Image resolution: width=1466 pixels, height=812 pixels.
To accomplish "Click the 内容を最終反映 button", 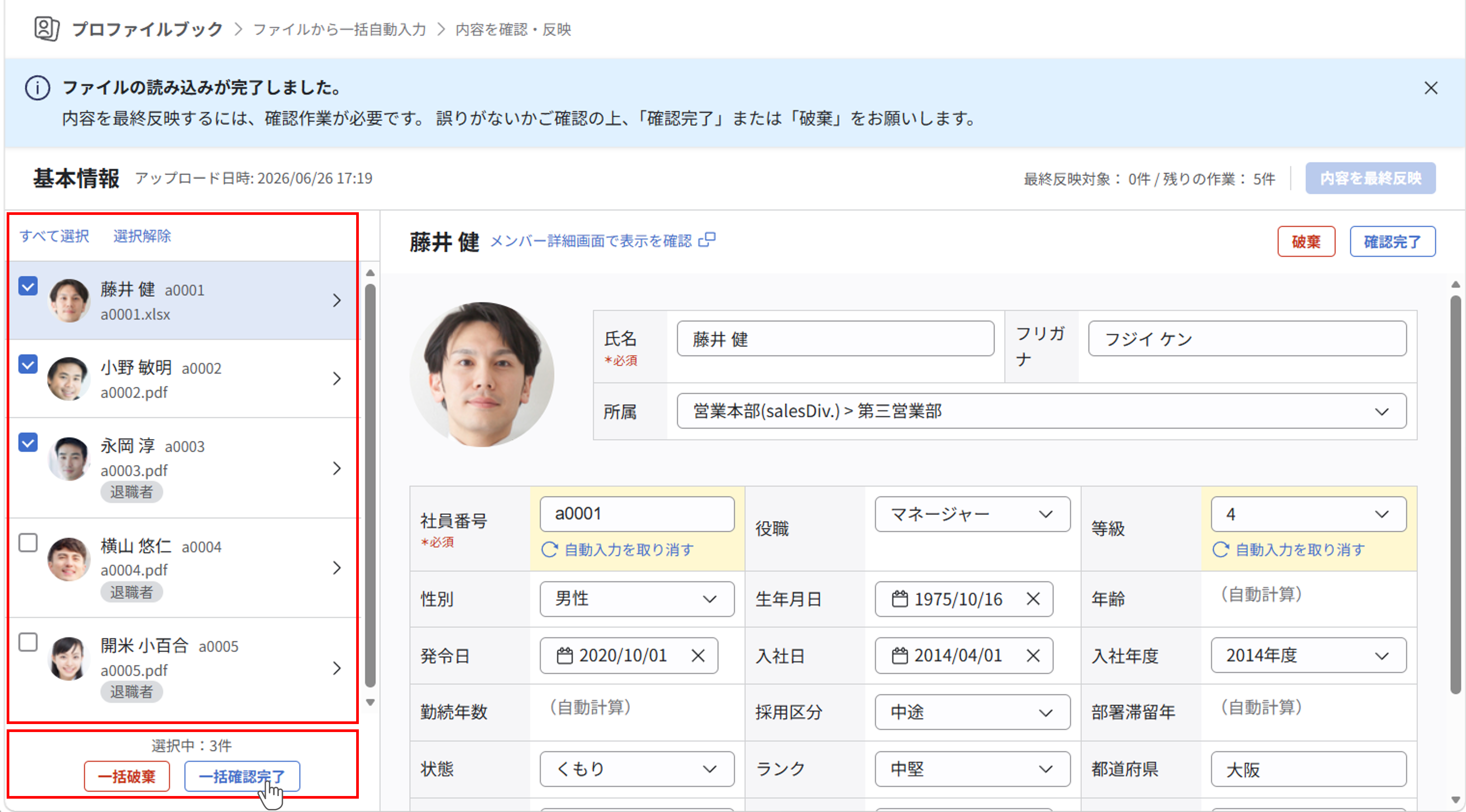I will pos(1370,178).
